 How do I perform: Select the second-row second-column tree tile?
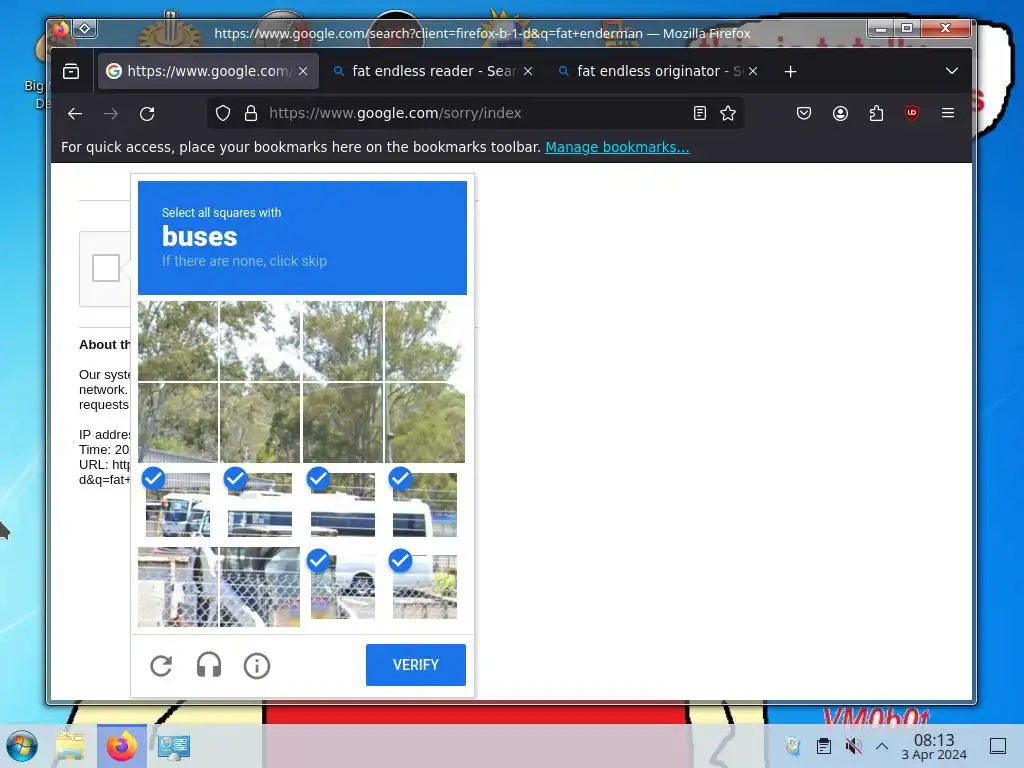[x=260, y=423]
